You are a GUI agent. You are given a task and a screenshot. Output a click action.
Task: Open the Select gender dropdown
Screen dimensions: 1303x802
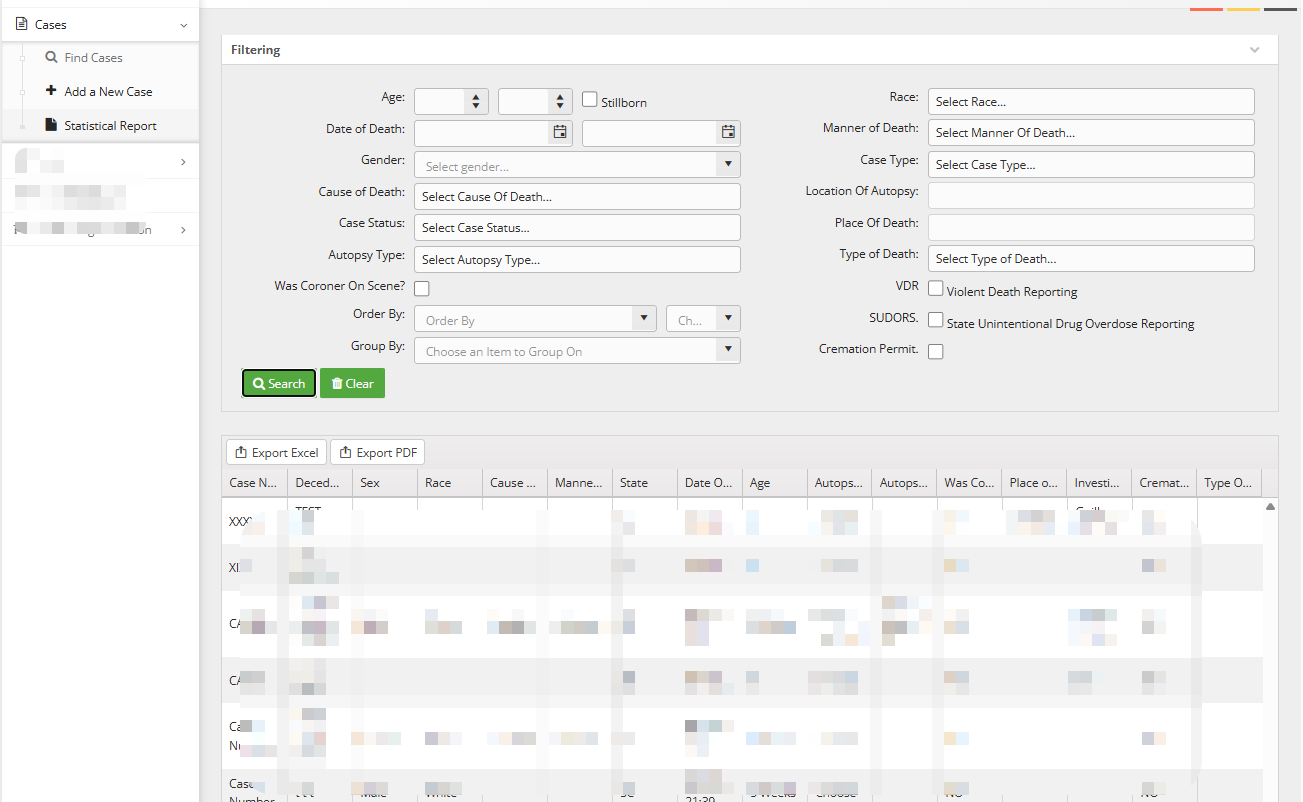pyautogui.click(x=728, y=164)
